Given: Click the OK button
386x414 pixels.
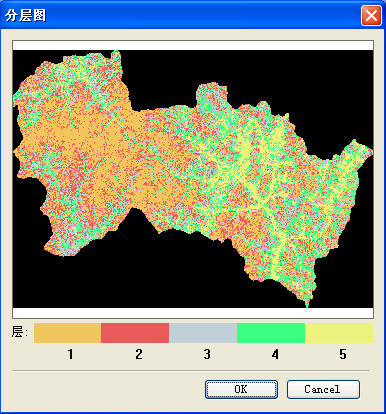Looking at the screenshot, I should (241, 389).
